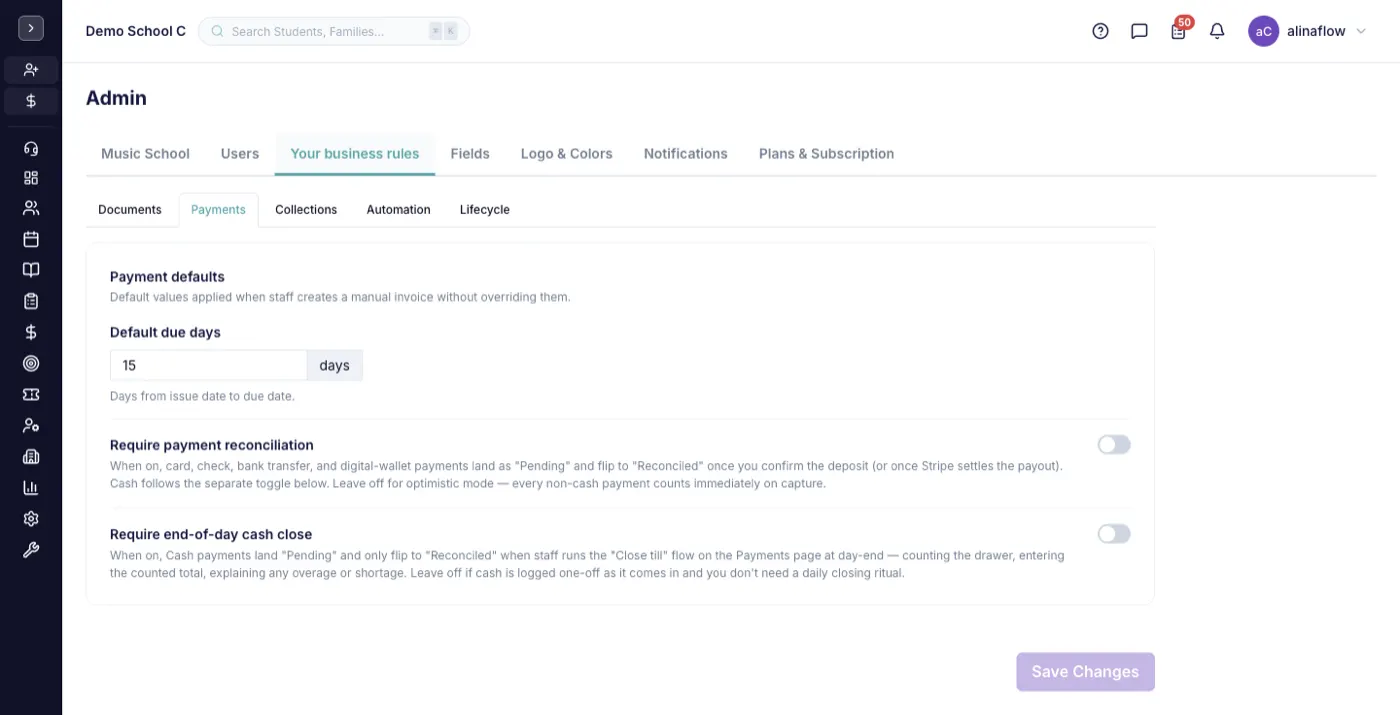Click the add person icon in sidebar
Viewport: 1400px width, 715px height.
(31, 70)
